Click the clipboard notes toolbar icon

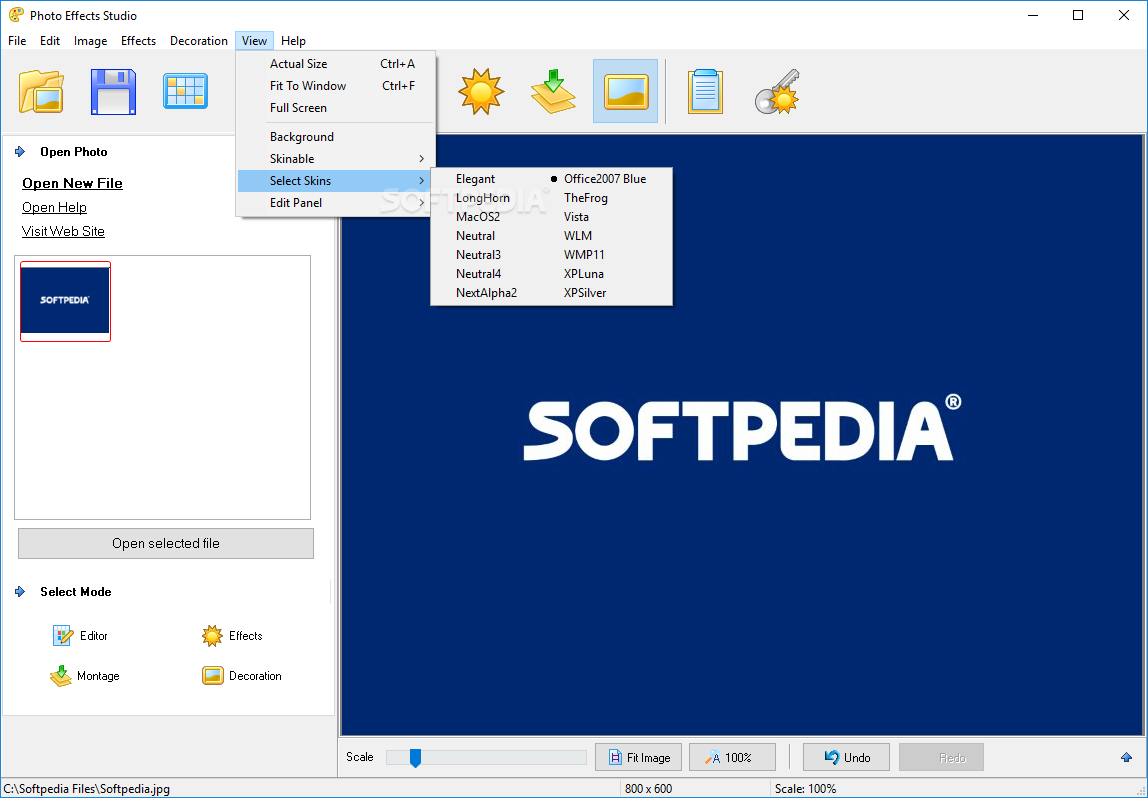[705, 92]
